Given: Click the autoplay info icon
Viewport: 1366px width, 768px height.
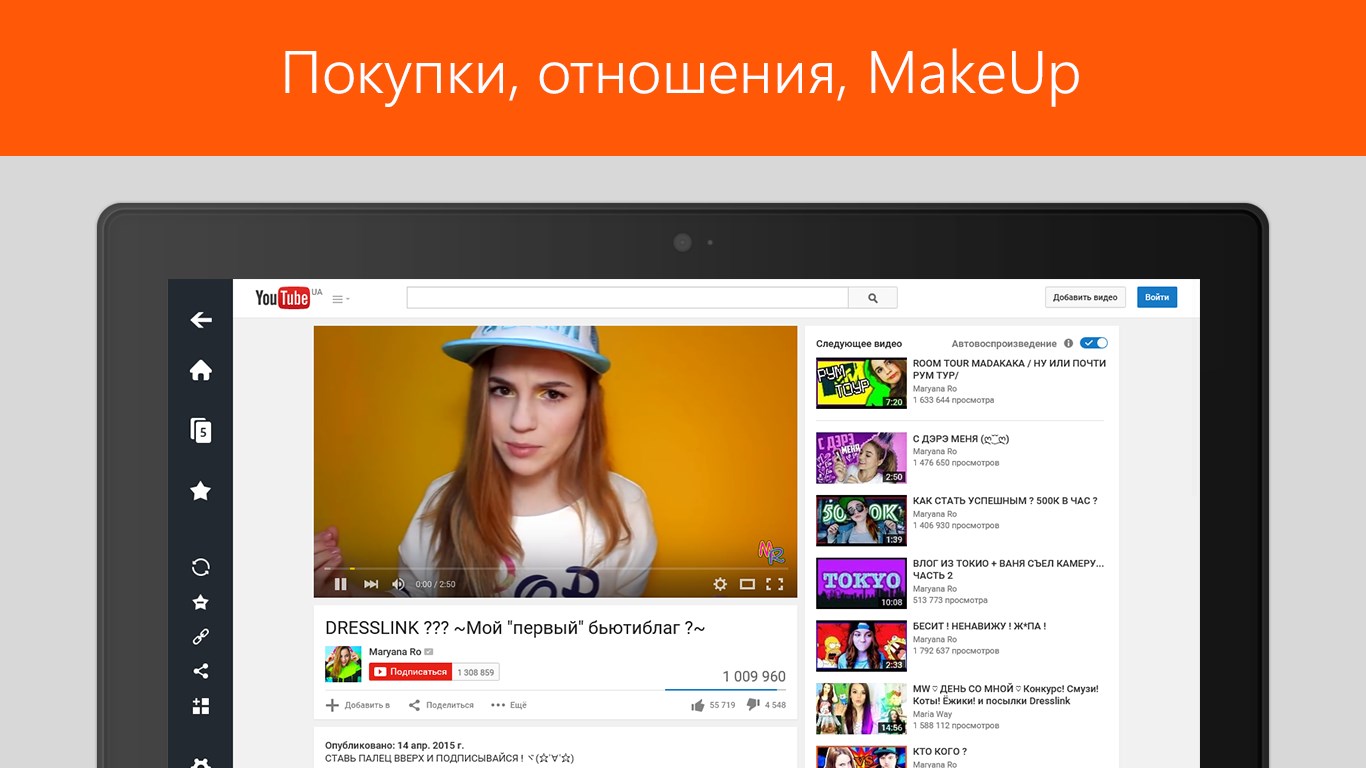Looking at the screenshot, I should pos(1068,343).
